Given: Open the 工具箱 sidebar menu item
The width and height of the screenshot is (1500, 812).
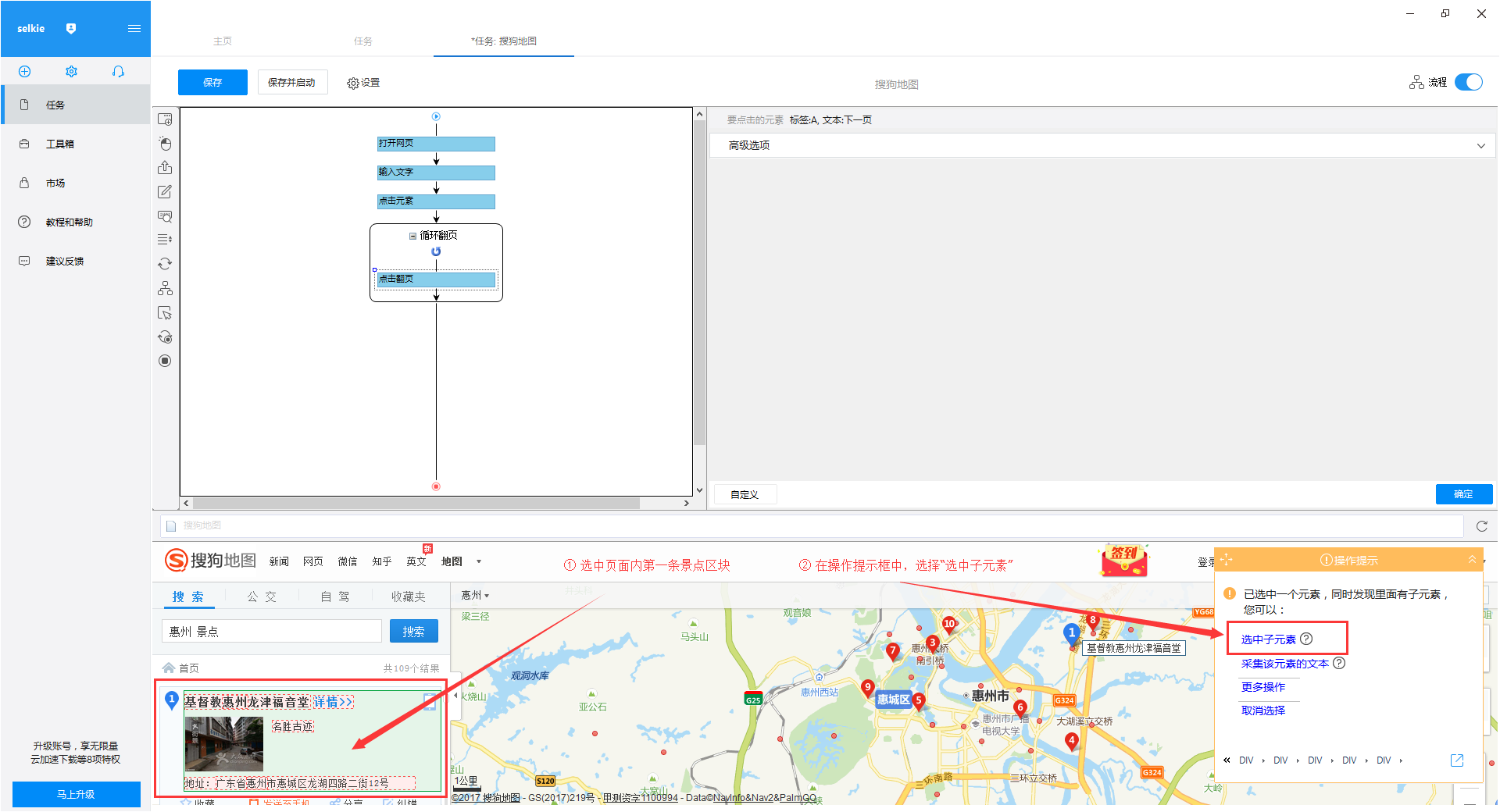Looking at the screenshot, I should (76, 144).
